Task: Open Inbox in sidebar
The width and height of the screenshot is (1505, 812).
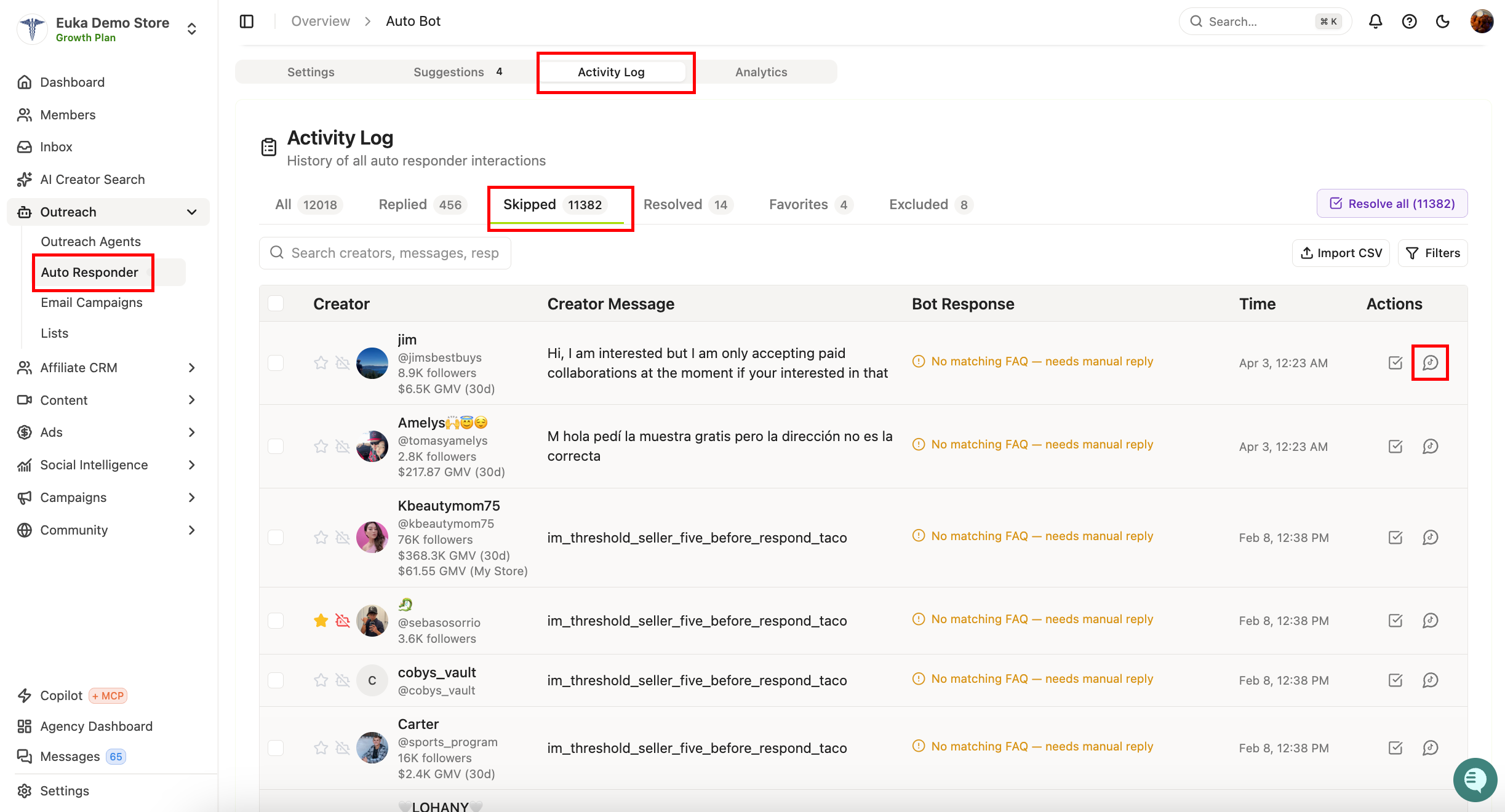Action: click(56, 147)
